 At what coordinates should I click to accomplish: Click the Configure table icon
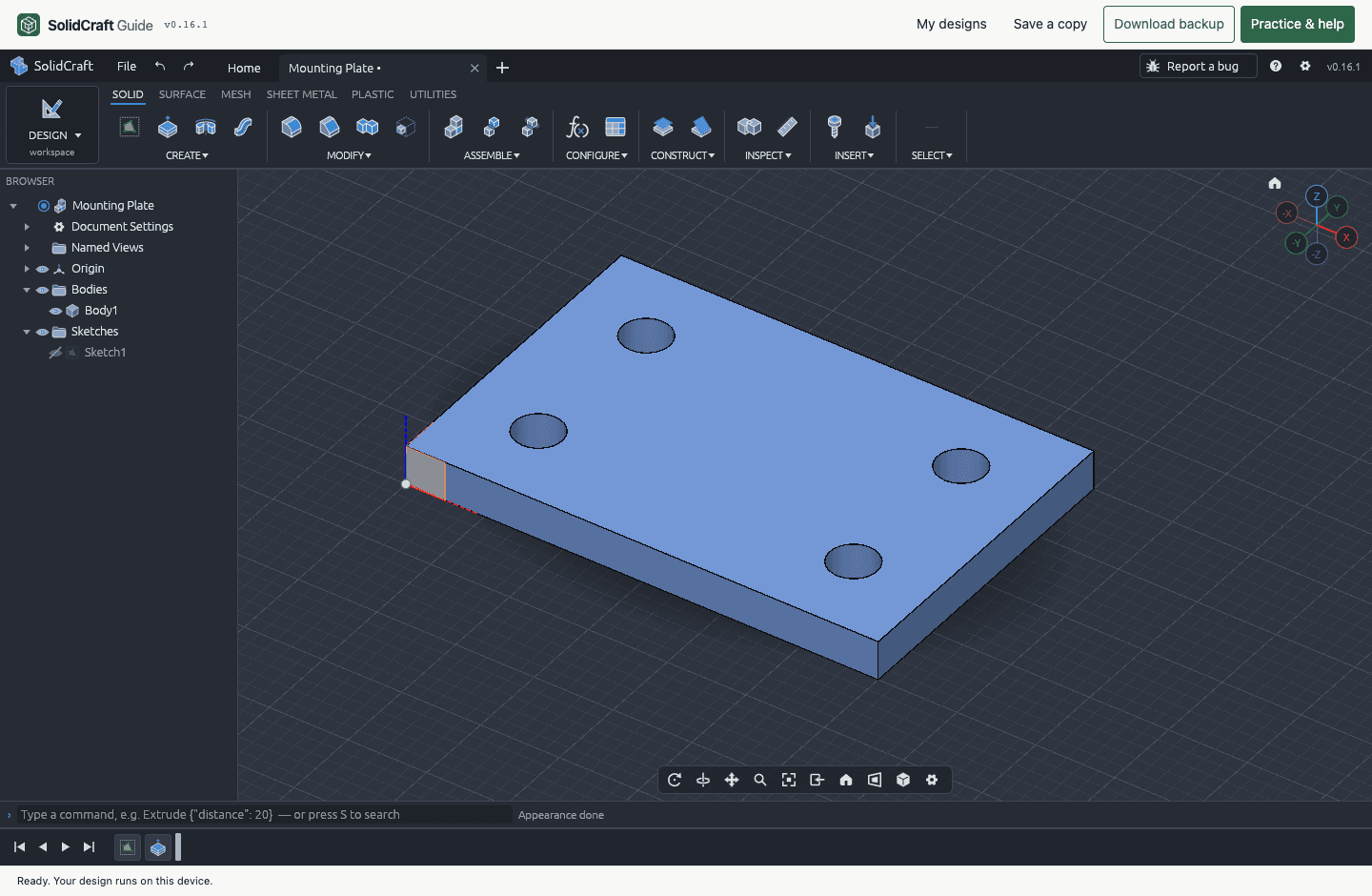[615, 127]
